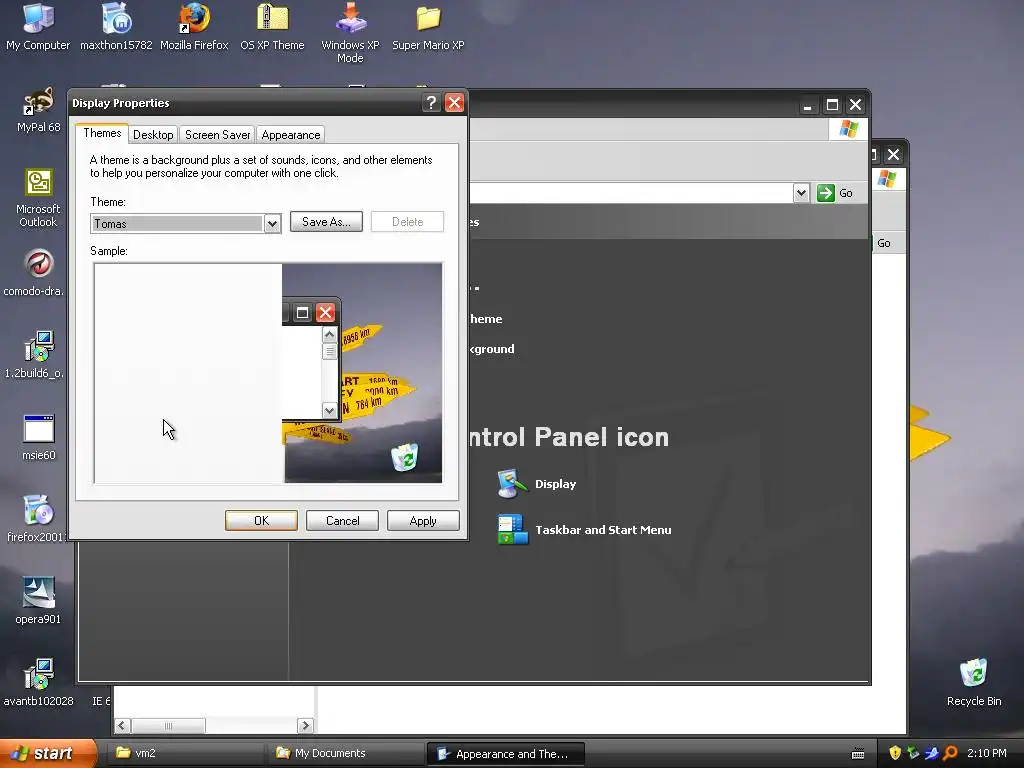Click Taskbar and Start Menu icon
1024x768 pixels.
point(512,530)
